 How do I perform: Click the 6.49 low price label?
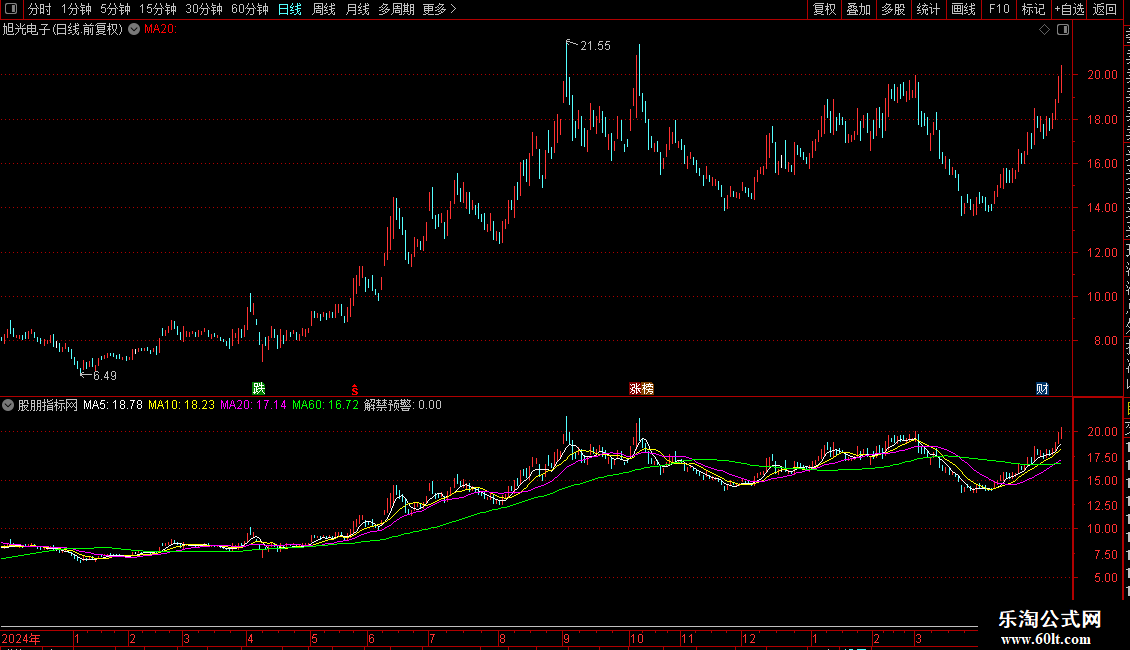pyautogui.click(x=104, y=375)
